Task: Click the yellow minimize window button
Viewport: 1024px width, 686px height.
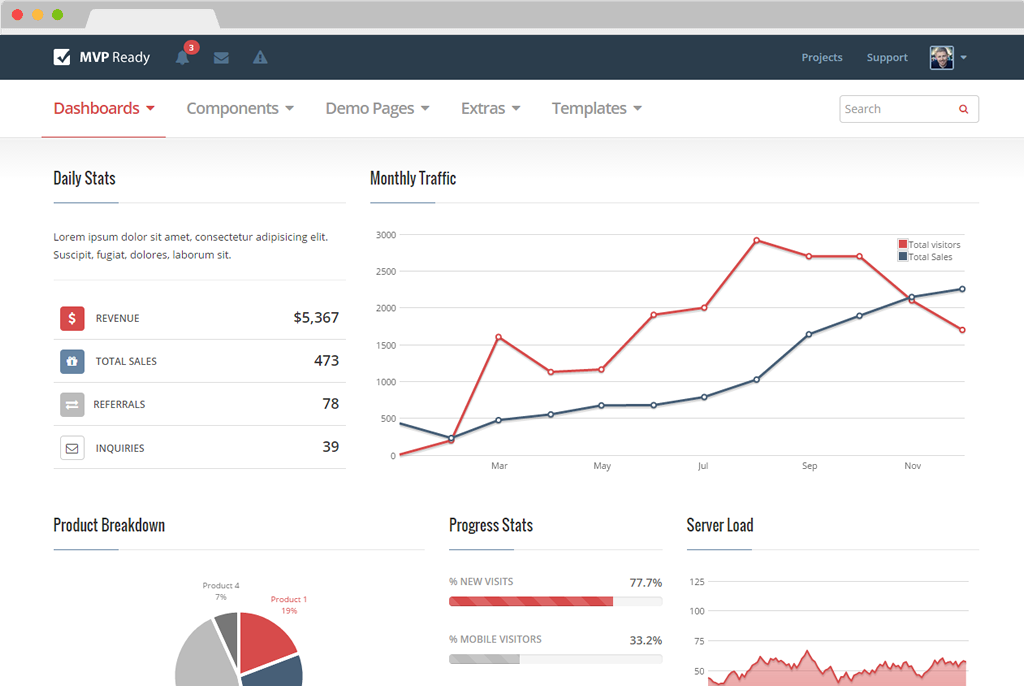Action: (38, 15)
